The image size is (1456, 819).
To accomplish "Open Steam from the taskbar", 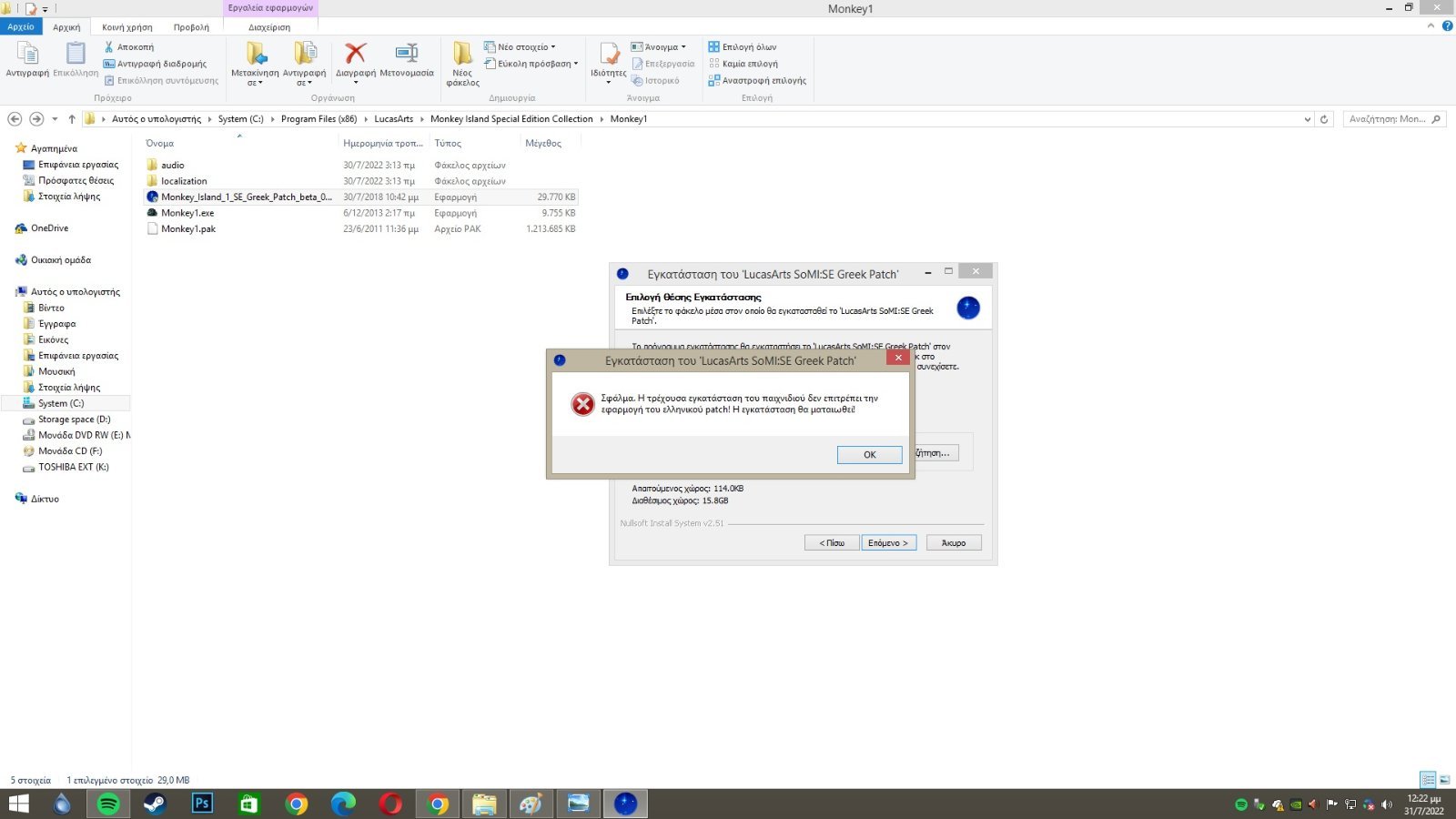I will (x=155, y=804).
